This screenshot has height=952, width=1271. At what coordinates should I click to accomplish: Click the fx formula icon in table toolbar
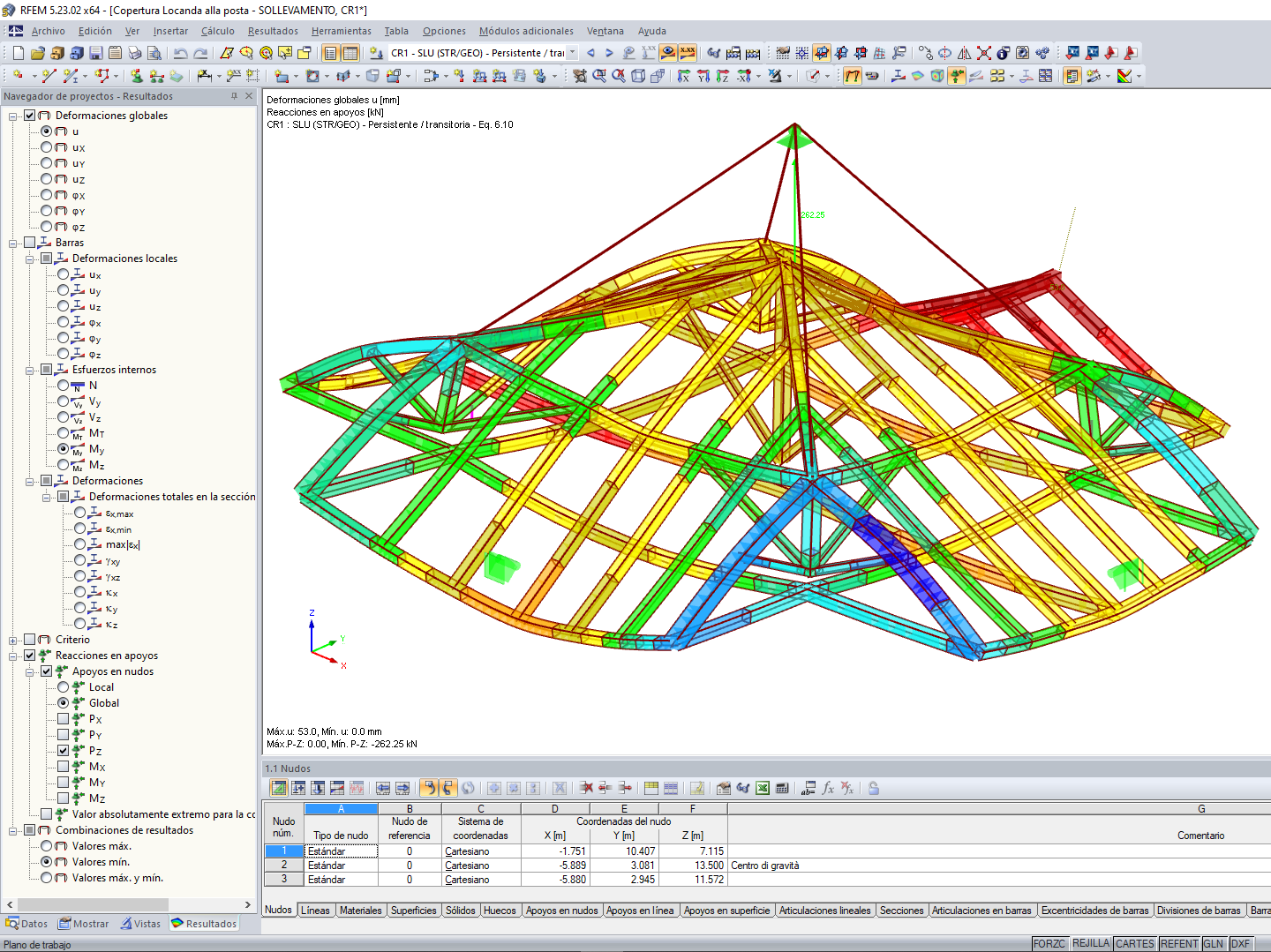coord(828,788)
